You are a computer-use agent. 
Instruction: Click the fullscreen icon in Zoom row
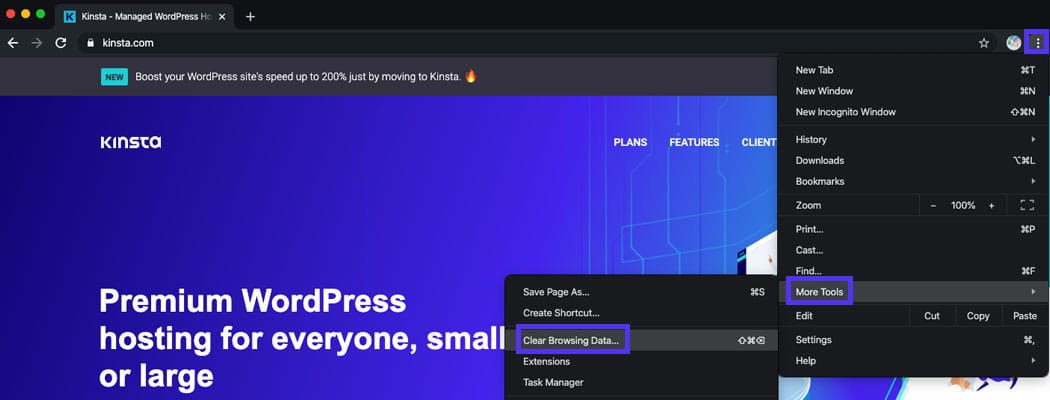(x=1026, y=205)
